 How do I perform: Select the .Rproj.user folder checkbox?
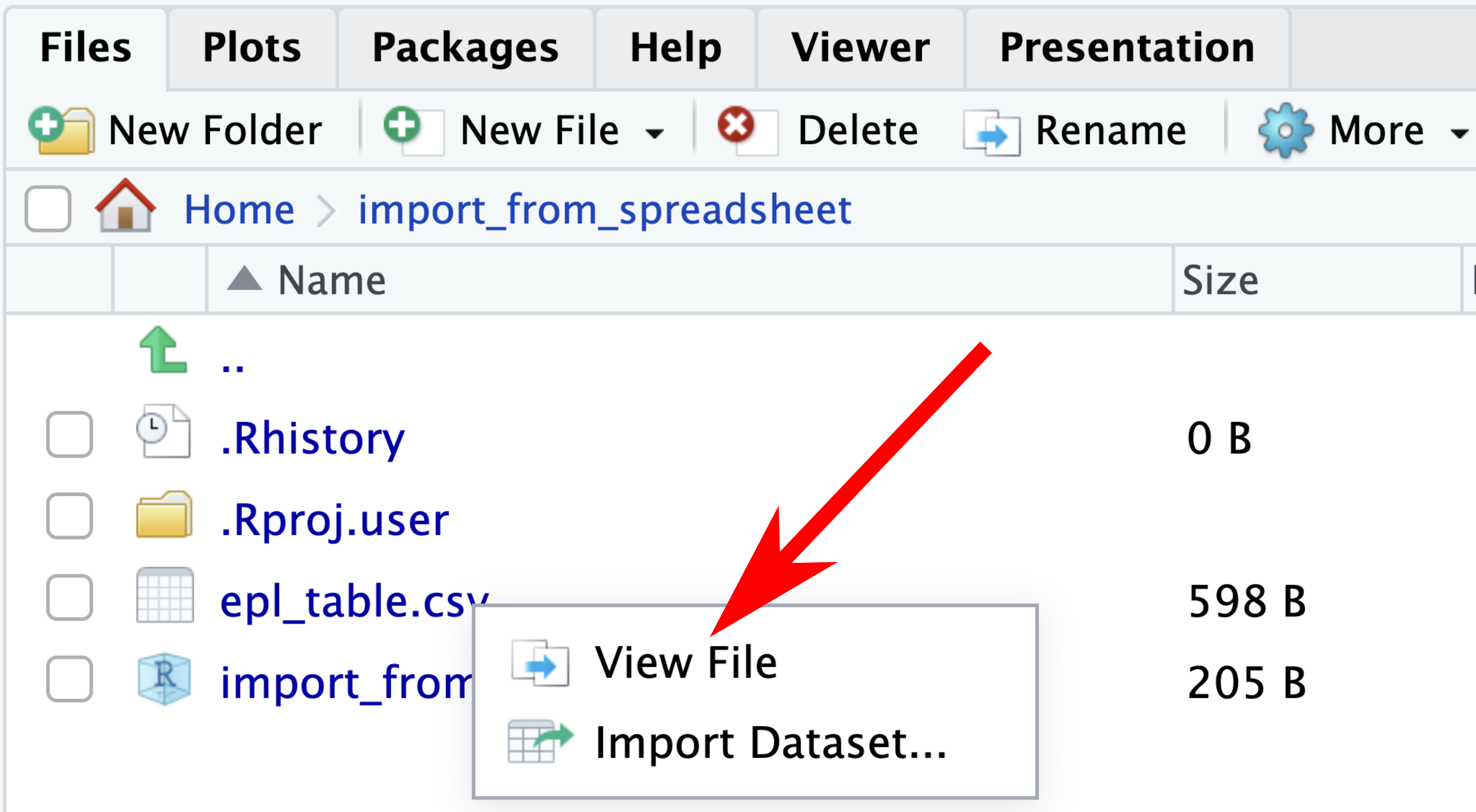click(69, 516)
